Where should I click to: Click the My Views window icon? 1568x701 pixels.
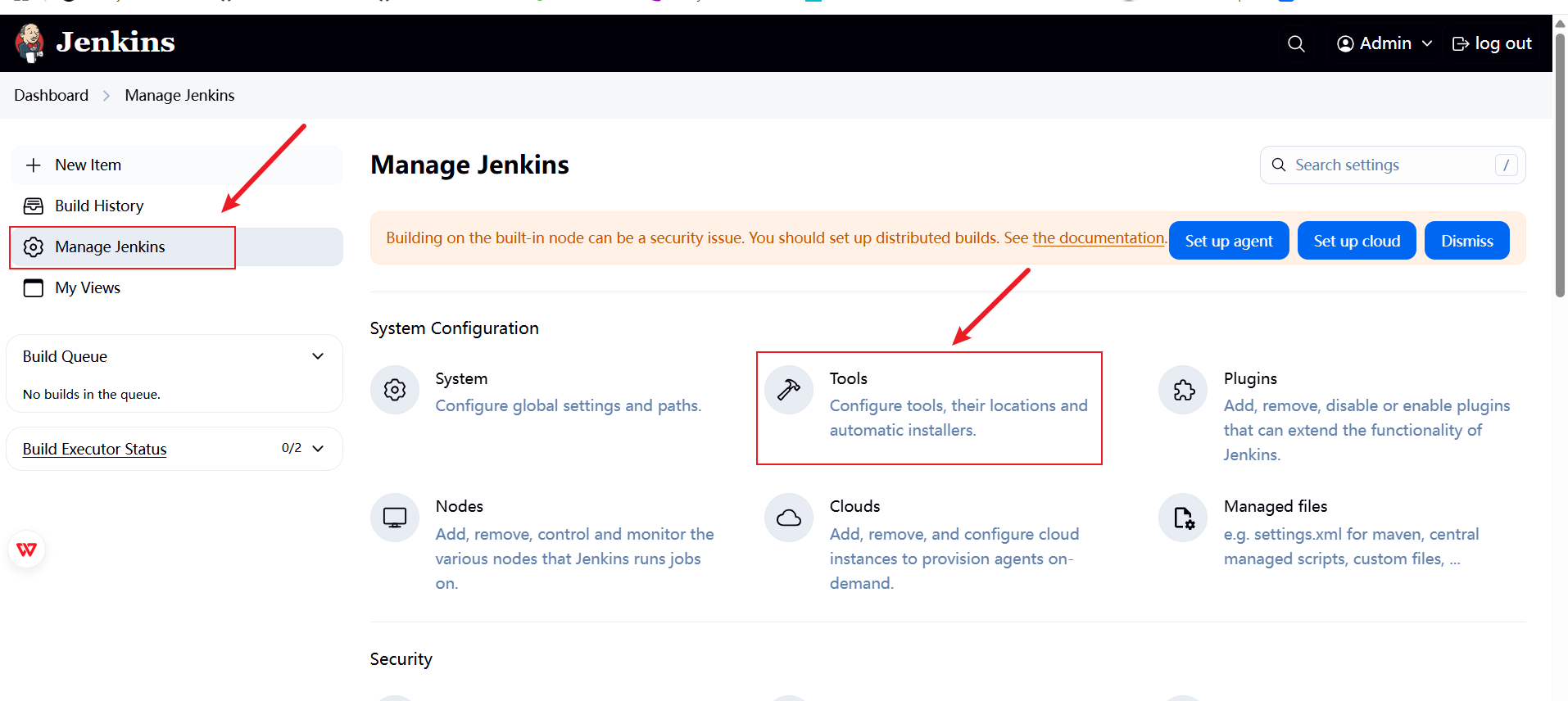(x=34, y=287)
